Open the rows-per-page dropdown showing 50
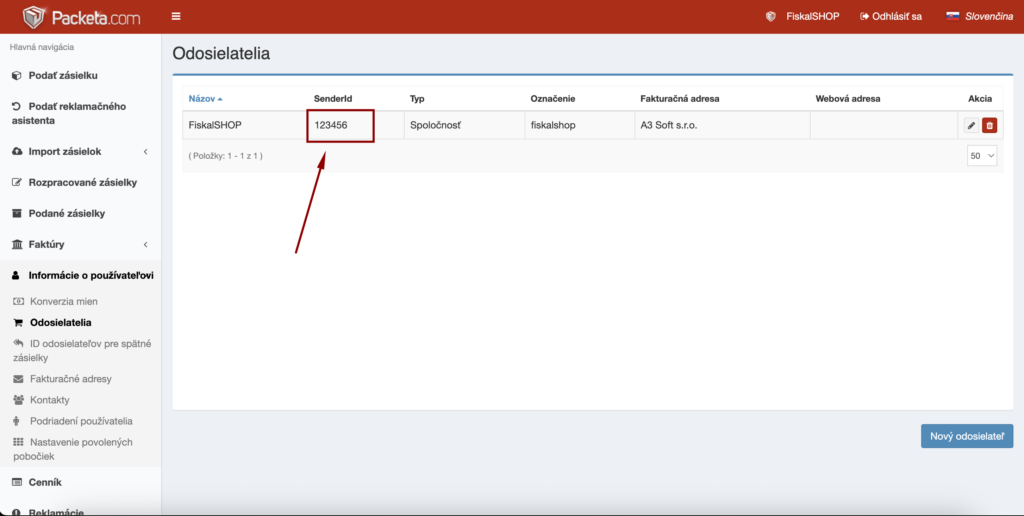 pos(981,156)
